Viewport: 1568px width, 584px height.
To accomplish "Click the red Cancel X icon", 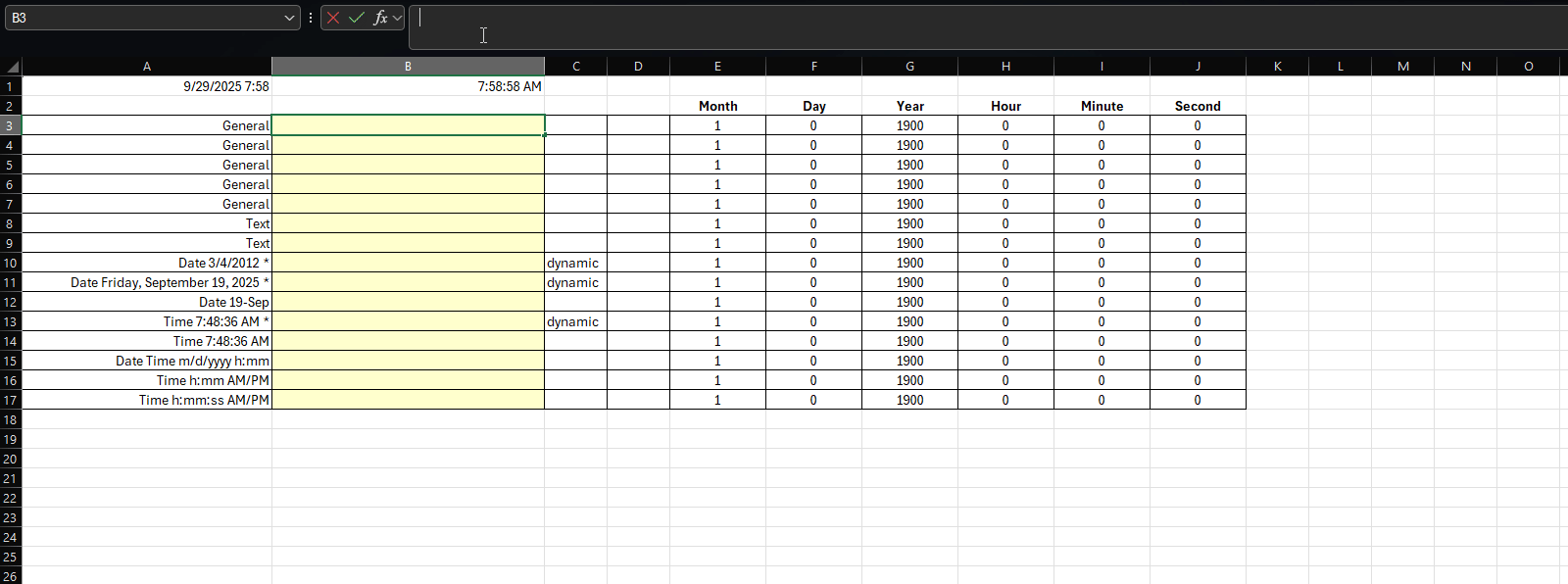I will (x=333, y=18).
